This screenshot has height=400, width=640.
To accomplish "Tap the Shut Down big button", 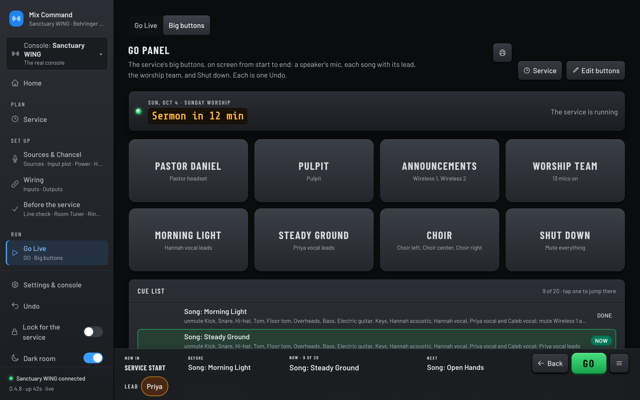I will [565, 240].
